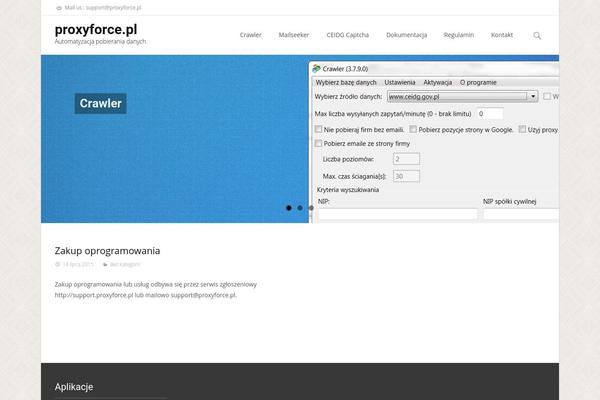Click the http://support.proxyforce.pl address in post text
The width and height of the screenshot is (600, 400).
[94, 295]
